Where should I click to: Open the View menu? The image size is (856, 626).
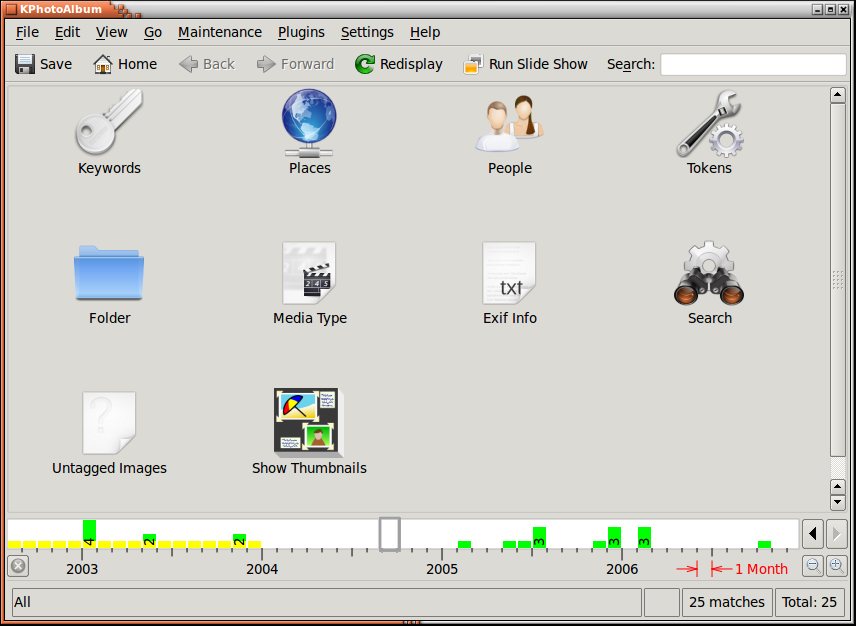(111, 32)
